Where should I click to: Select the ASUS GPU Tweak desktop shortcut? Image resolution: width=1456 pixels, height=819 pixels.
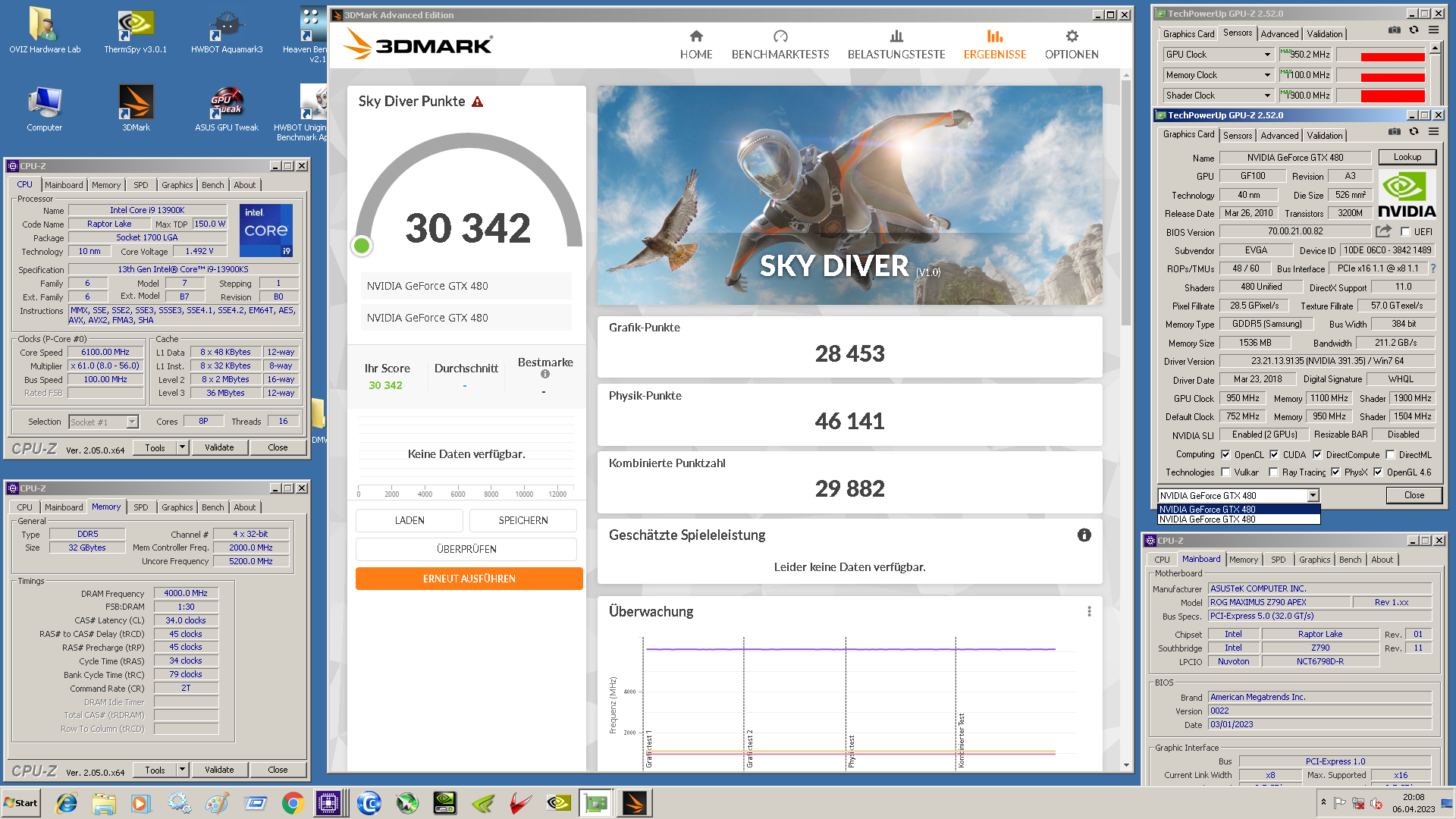(x=227, y=108)
